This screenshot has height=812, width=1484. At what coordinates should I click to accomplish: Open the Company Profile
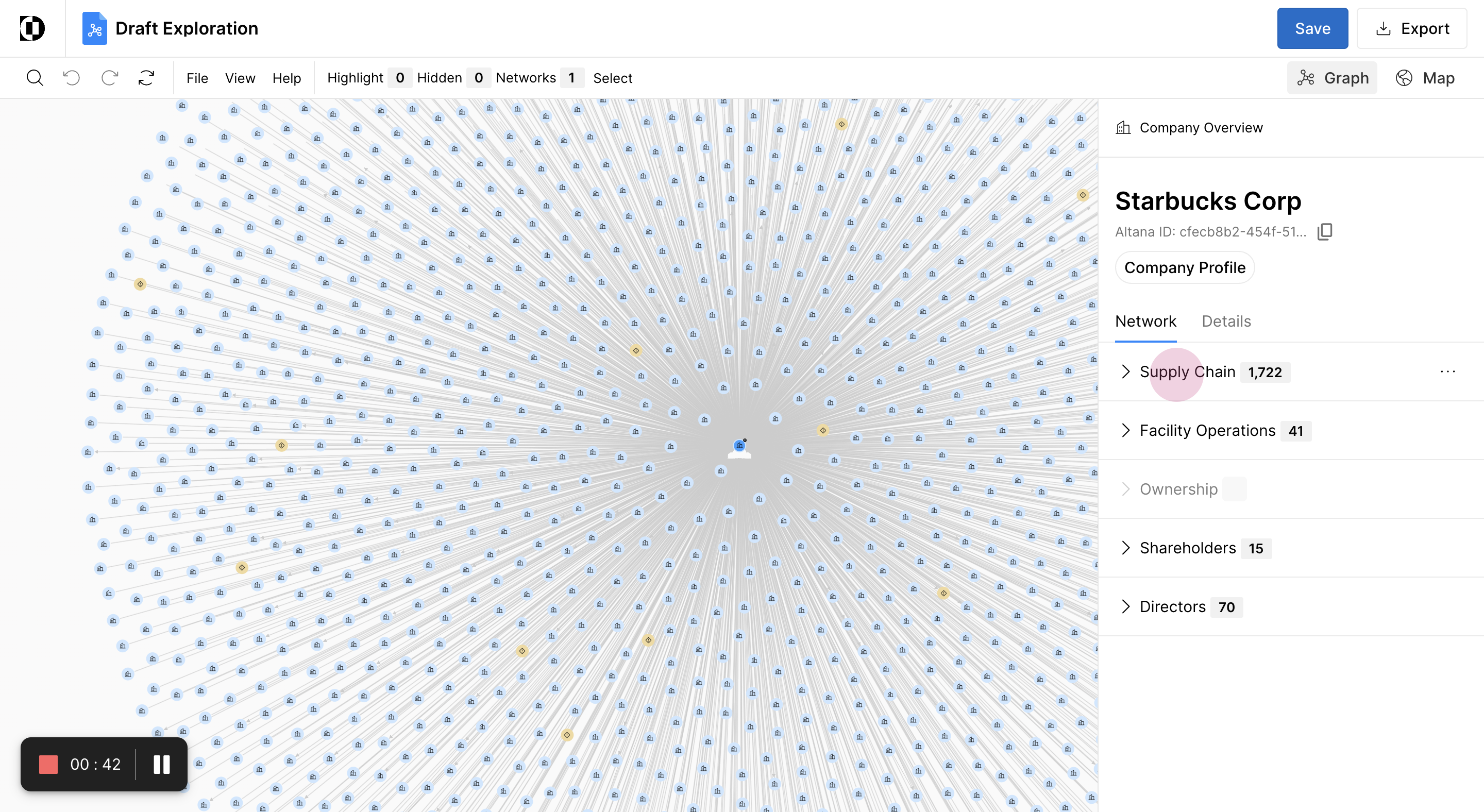[x=1185, y=268]
